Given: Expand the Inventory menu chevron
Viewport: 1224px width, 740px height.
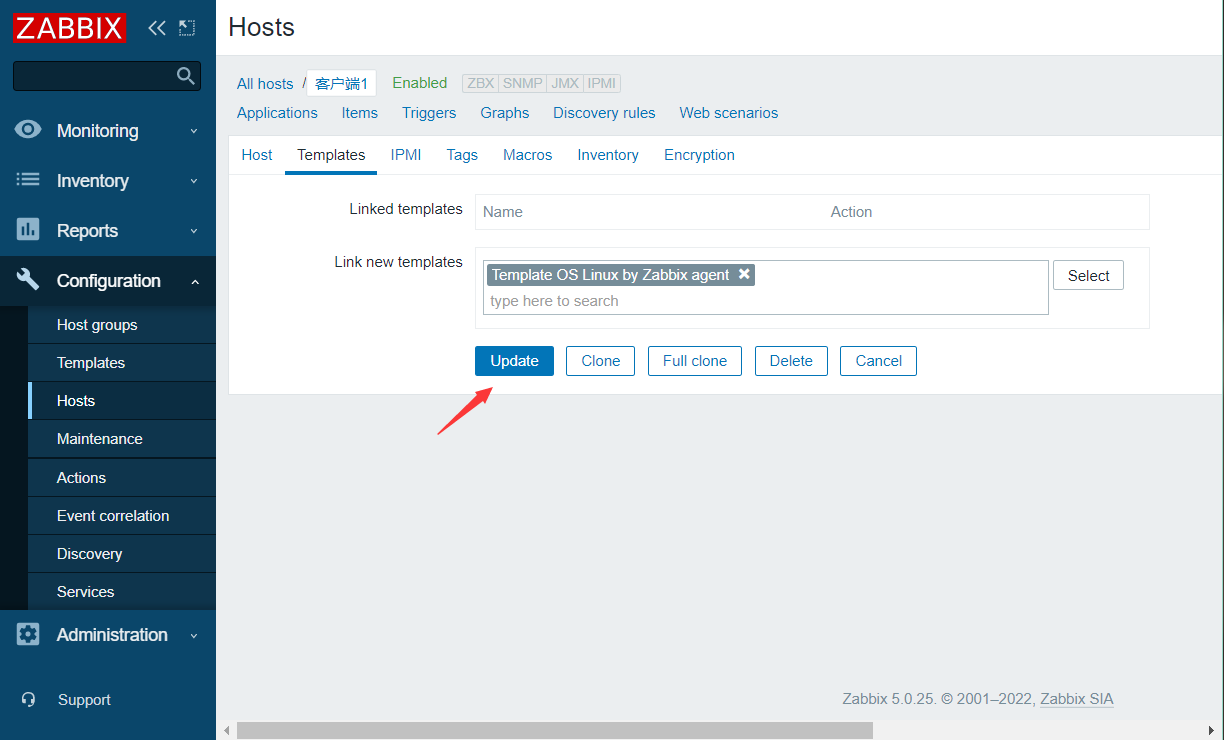Looking at the screenshot, I should point(194,181).
